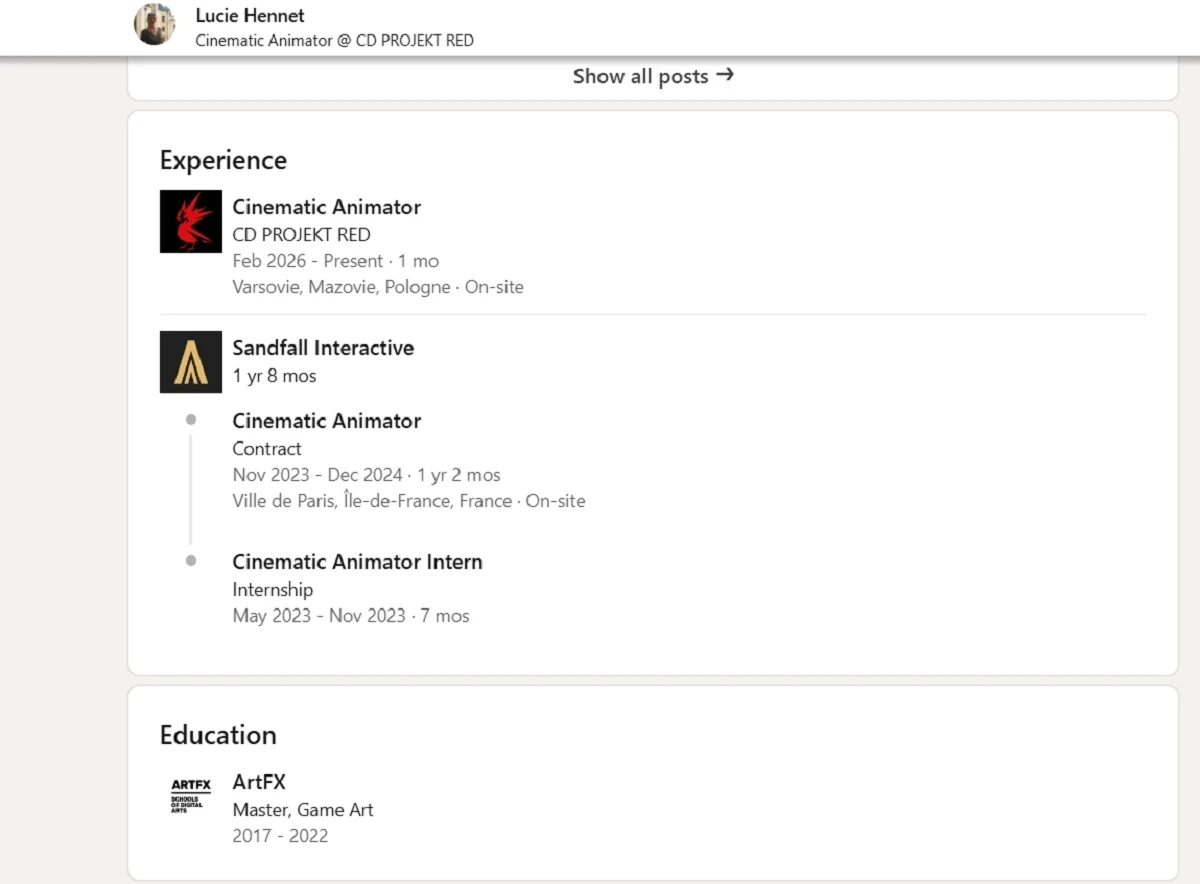Click Lucie Hennet's profile photo in header

point(155,25)
